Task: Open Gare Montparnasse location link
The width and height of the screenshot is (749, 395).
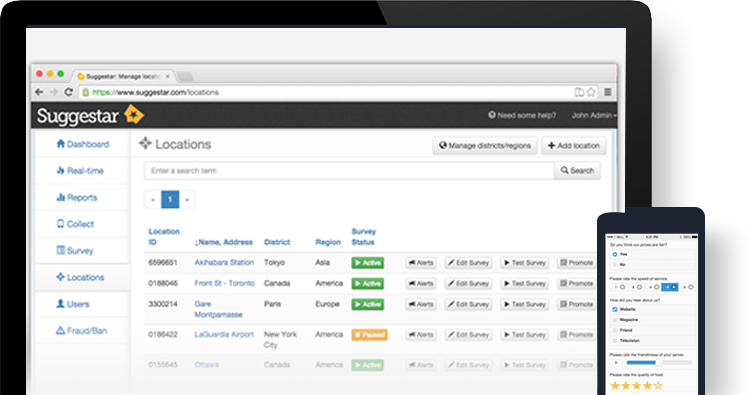Action: pos(218,309)
